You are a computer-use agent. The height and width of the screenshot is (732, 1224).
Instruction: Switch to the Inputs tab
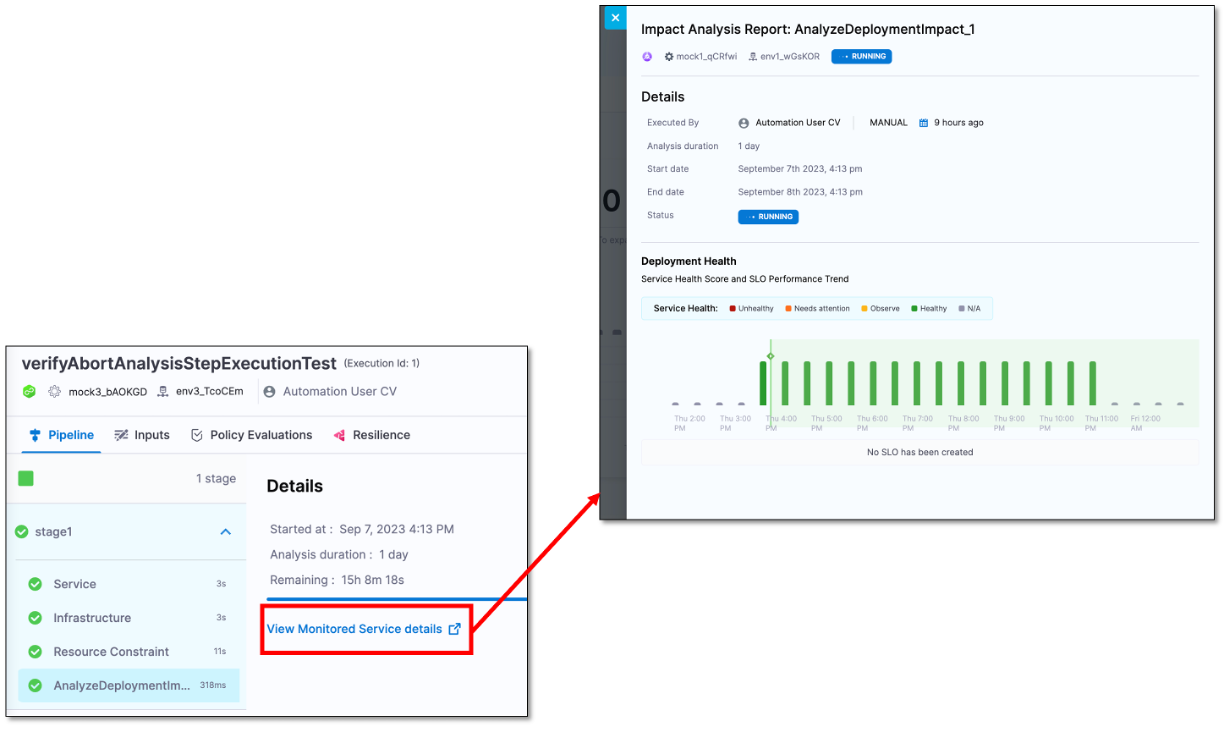click(141, 435)
